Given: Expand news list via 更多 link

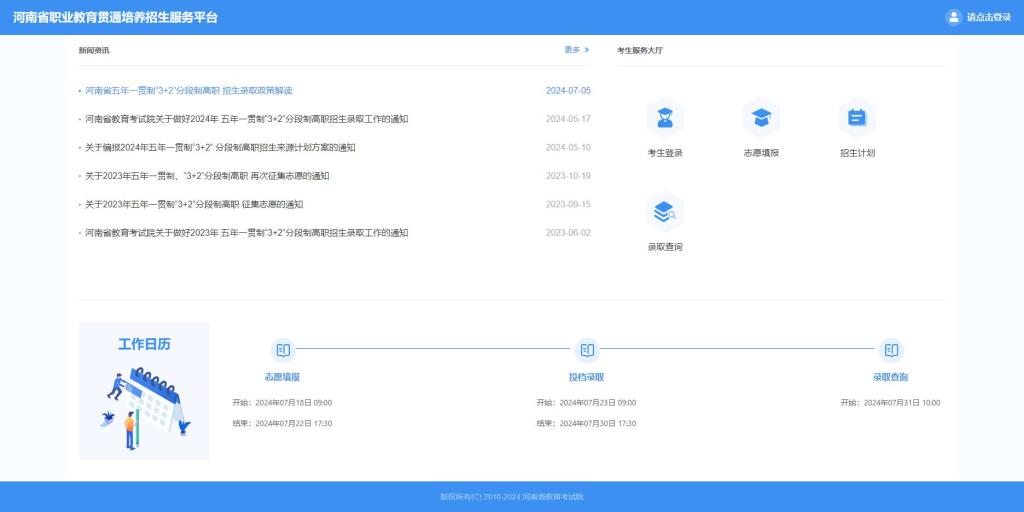Looking at the screenshot, I should (576, 49).
